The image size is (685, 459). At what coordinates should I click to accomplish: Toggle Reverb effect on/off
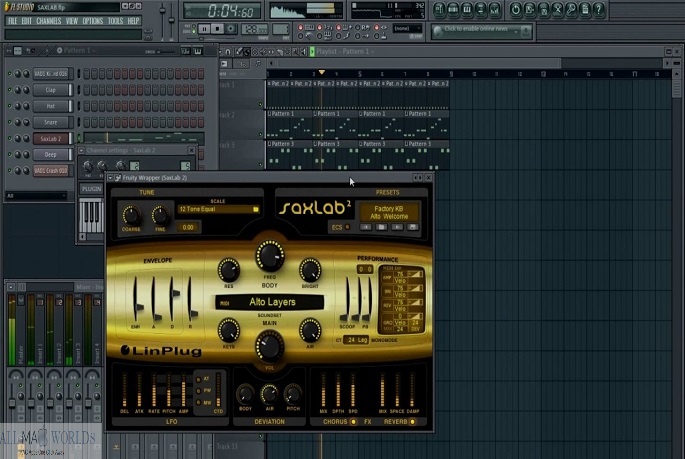point(412,421)
